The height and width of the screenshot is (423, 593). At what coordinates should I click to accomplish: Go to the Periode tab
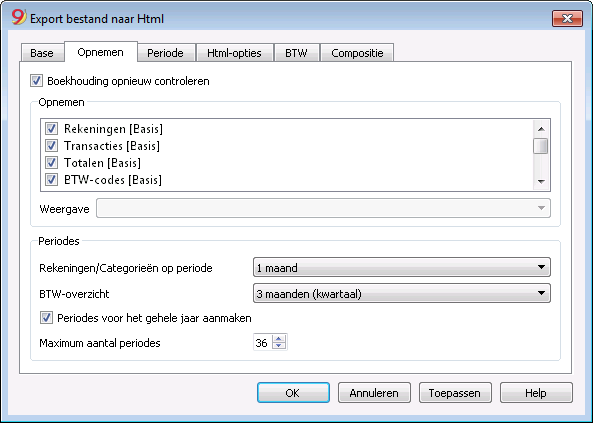(166, 53)
